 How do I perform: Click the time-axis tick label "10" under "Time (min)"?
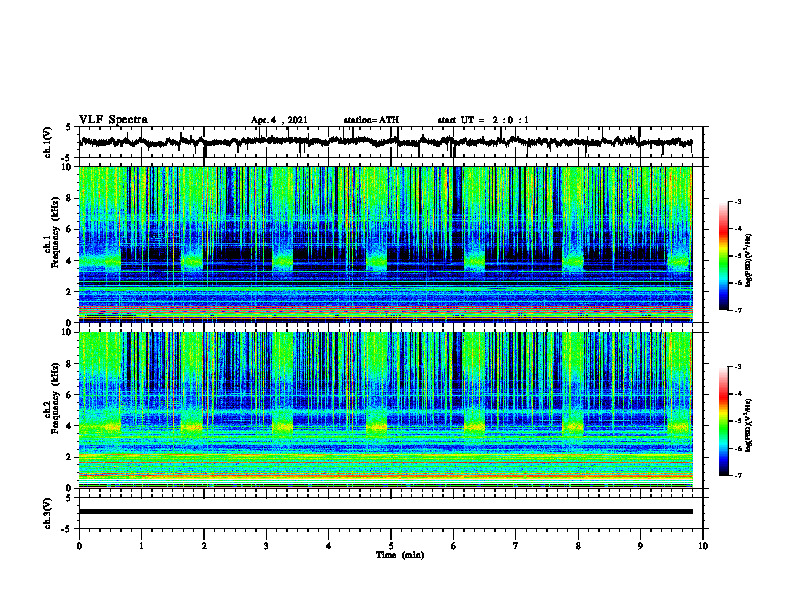pyautogui.click(x=703, y=546)
